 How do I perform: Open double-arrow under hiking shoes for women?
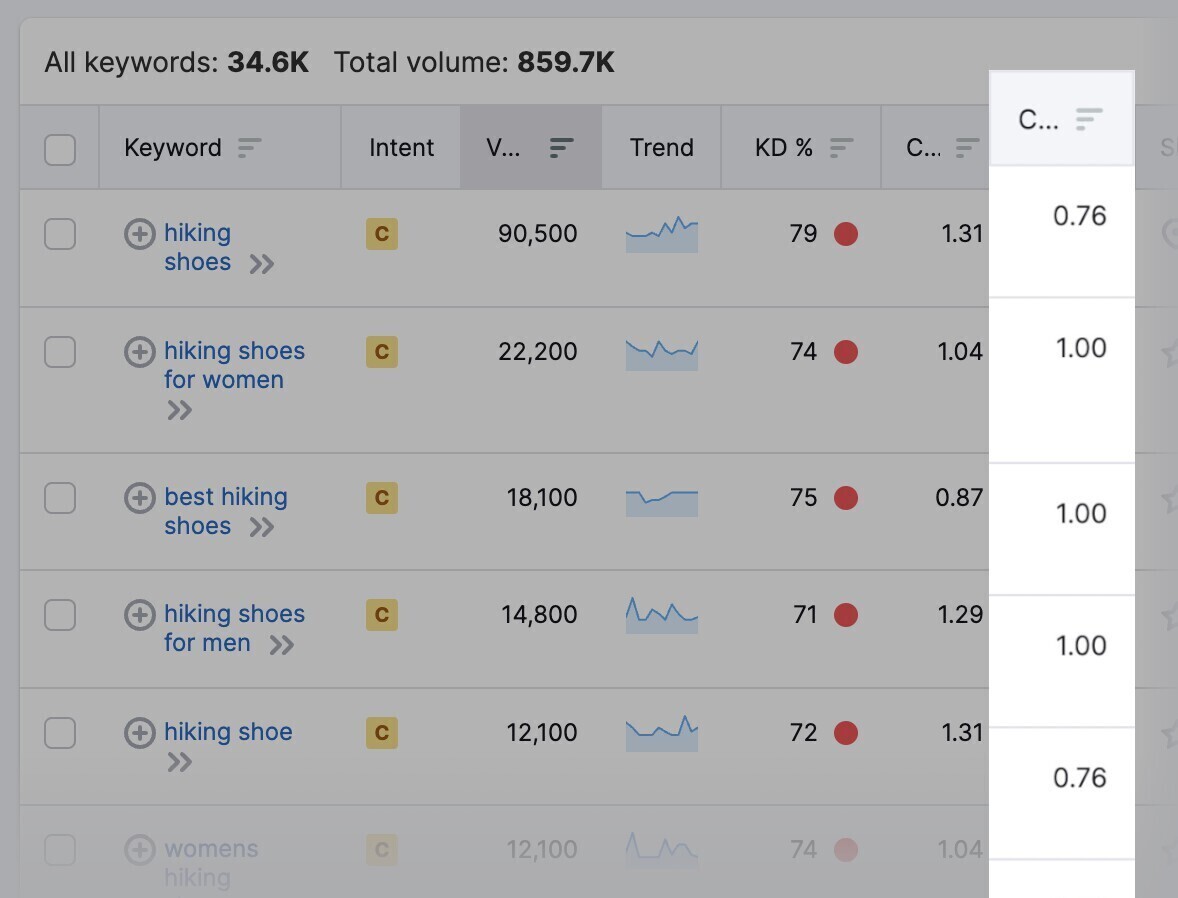coord(180,410)
